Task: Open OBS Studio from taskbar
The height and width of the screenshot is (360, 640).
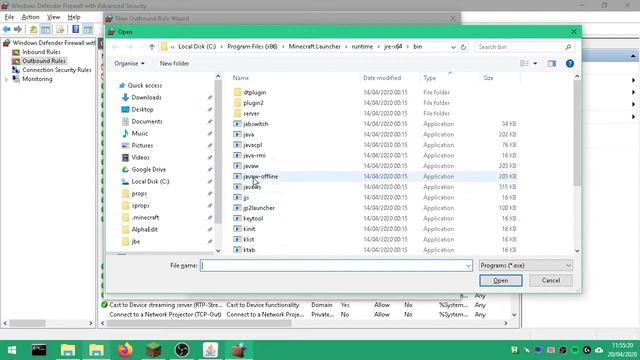Action: (182, 350)
